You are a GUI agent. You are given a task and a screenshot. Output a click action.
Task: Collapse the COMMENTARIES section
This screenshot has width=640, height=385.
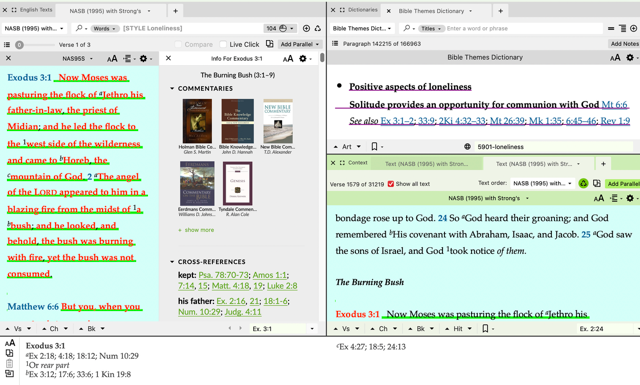172,88
